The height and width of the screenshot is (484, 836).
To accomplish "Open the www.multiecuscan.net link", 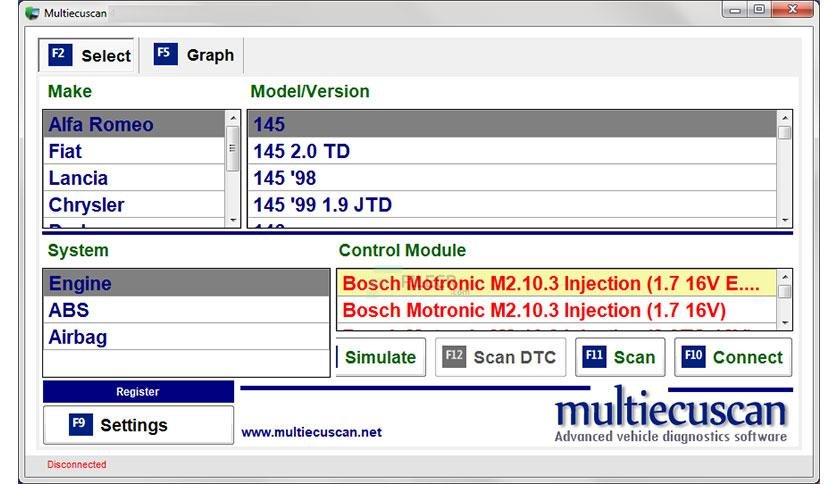I will click(311, 432).
